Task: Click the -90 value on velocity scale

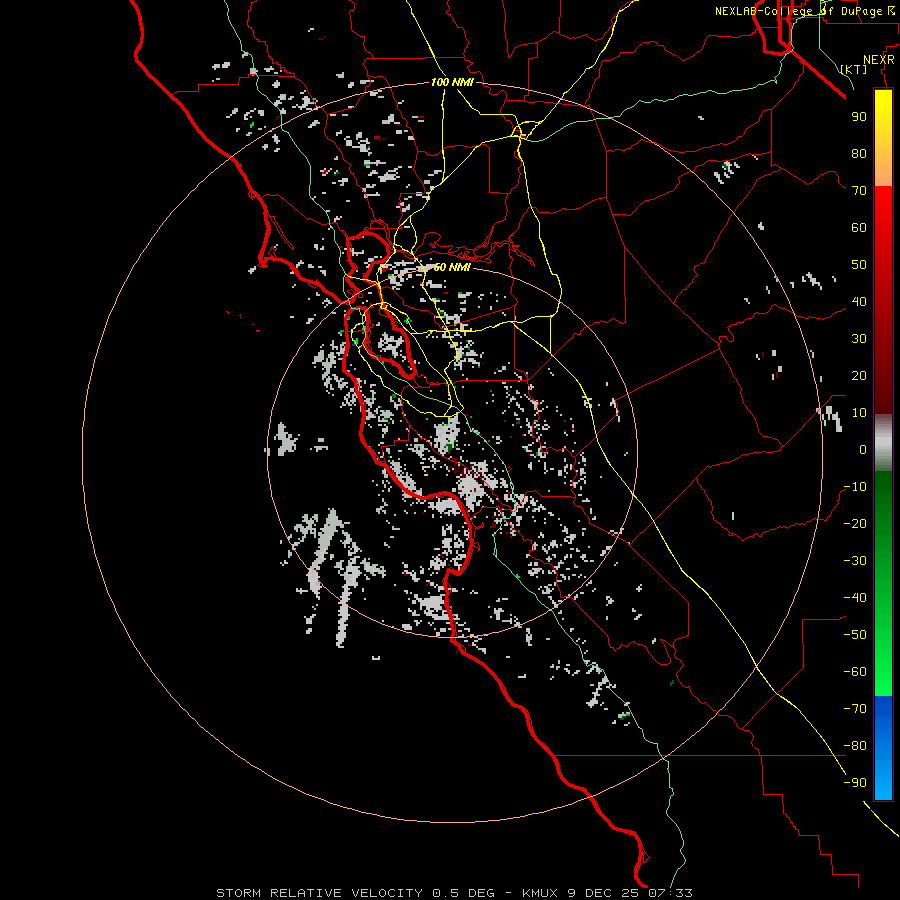Action: pos(855,783)
